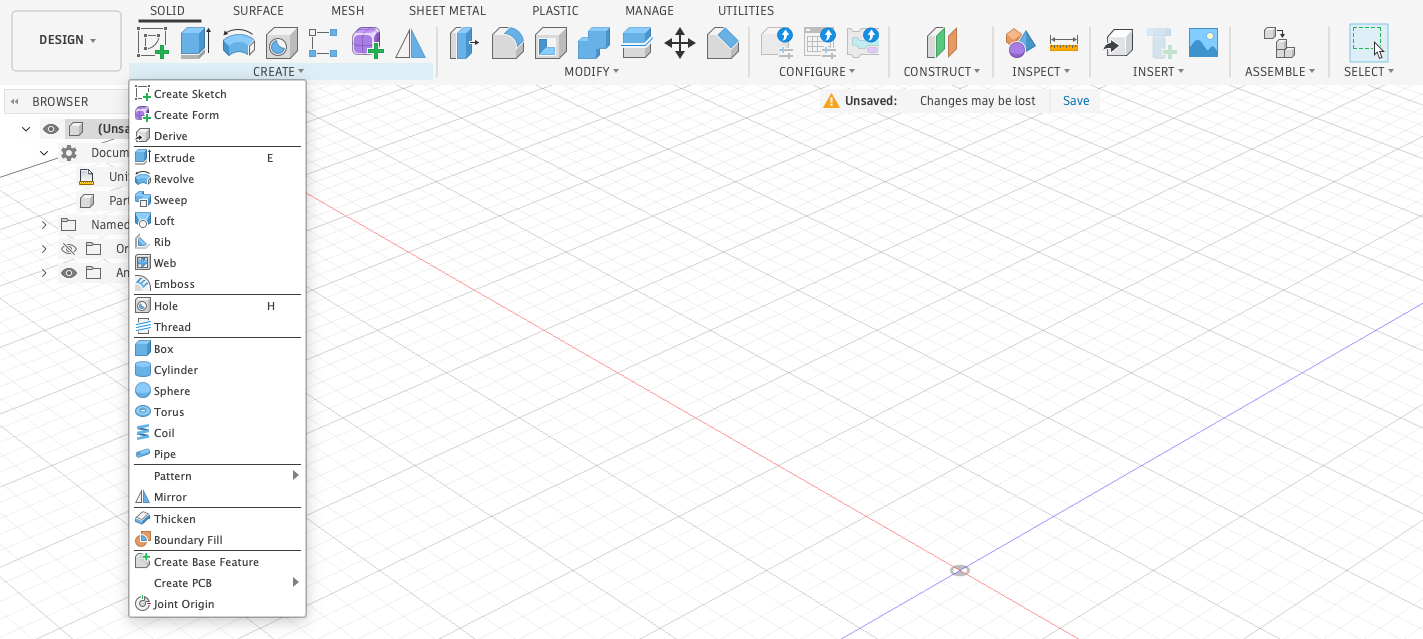1423x639 pixels.
Task: Select the Move/Copy four-arrow icon
Action: [680, 42]
